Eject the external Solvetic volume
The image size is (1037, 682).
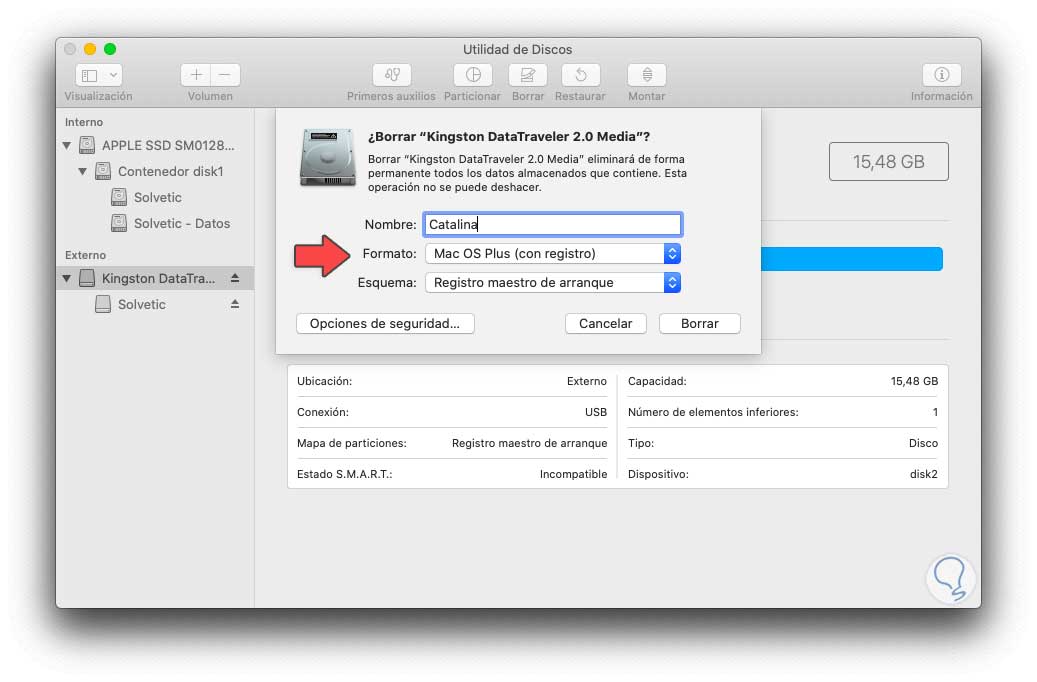(x=235, y=304)
